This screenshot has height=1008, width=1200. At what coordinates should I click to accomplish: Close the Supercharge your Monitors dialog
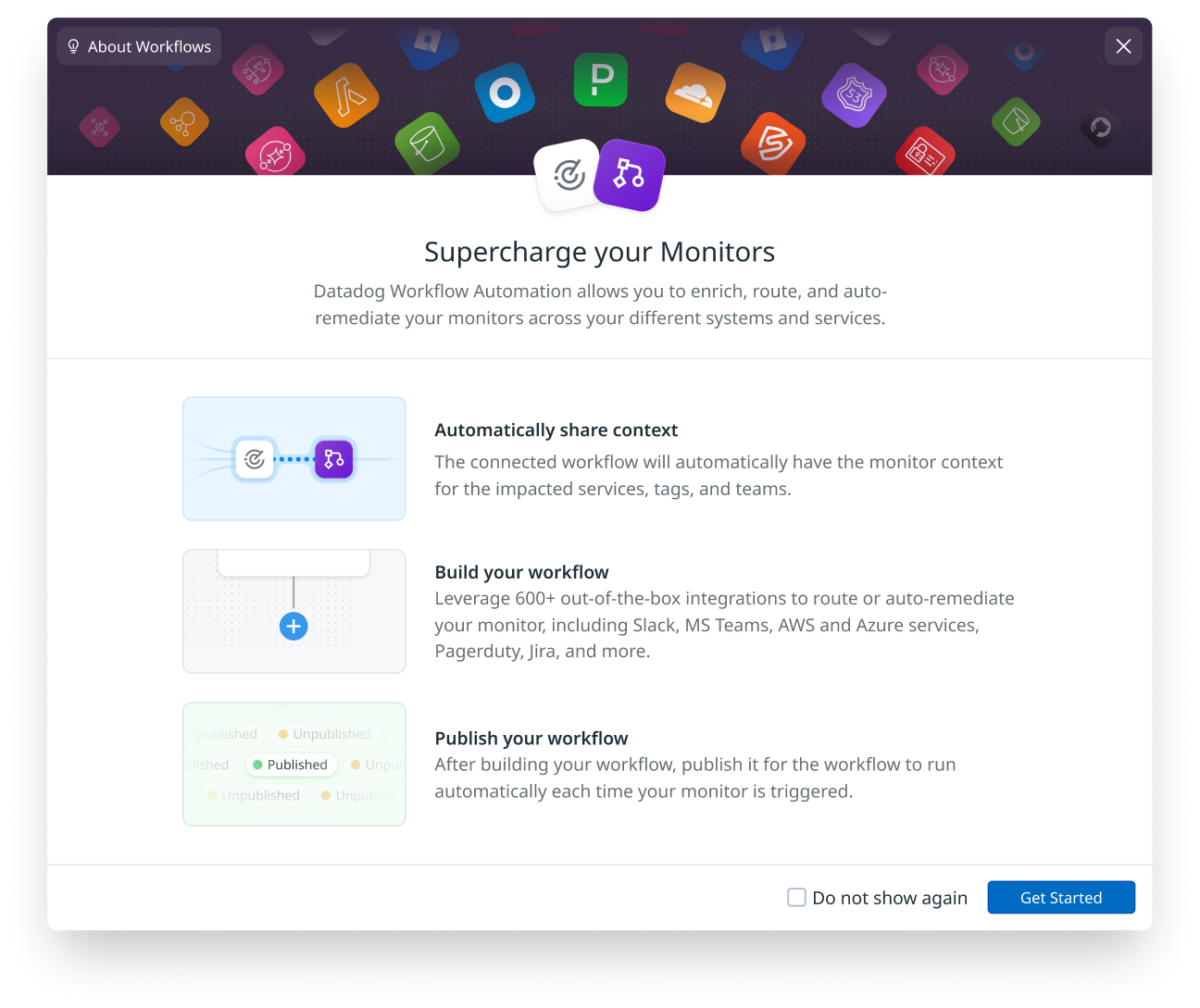coord(1123,46)
